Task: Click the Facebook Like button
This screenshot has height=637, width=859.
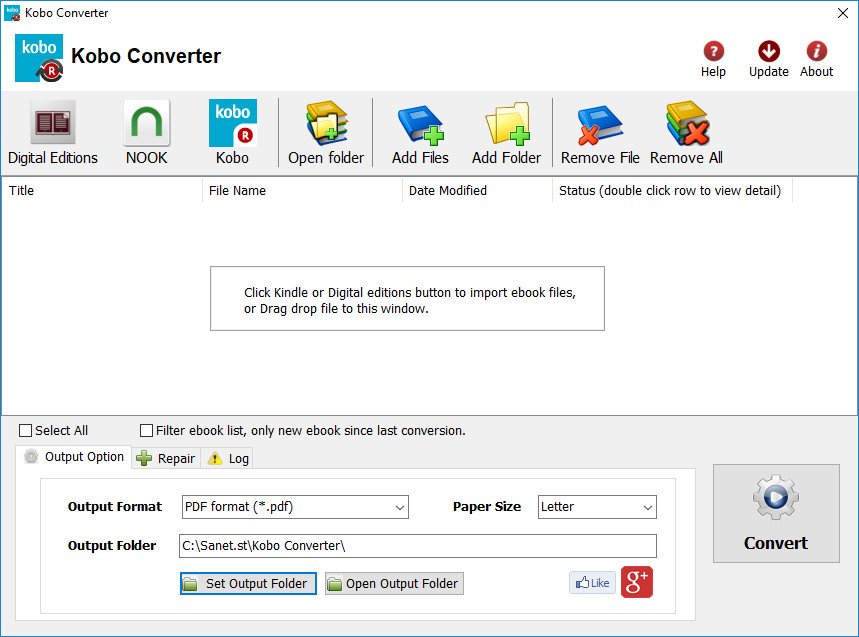Action: point(592,583)
